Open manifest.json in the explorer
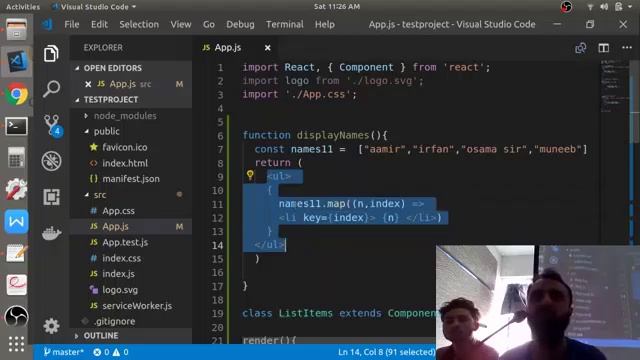640x360 pixels. (x=131, y=179)
